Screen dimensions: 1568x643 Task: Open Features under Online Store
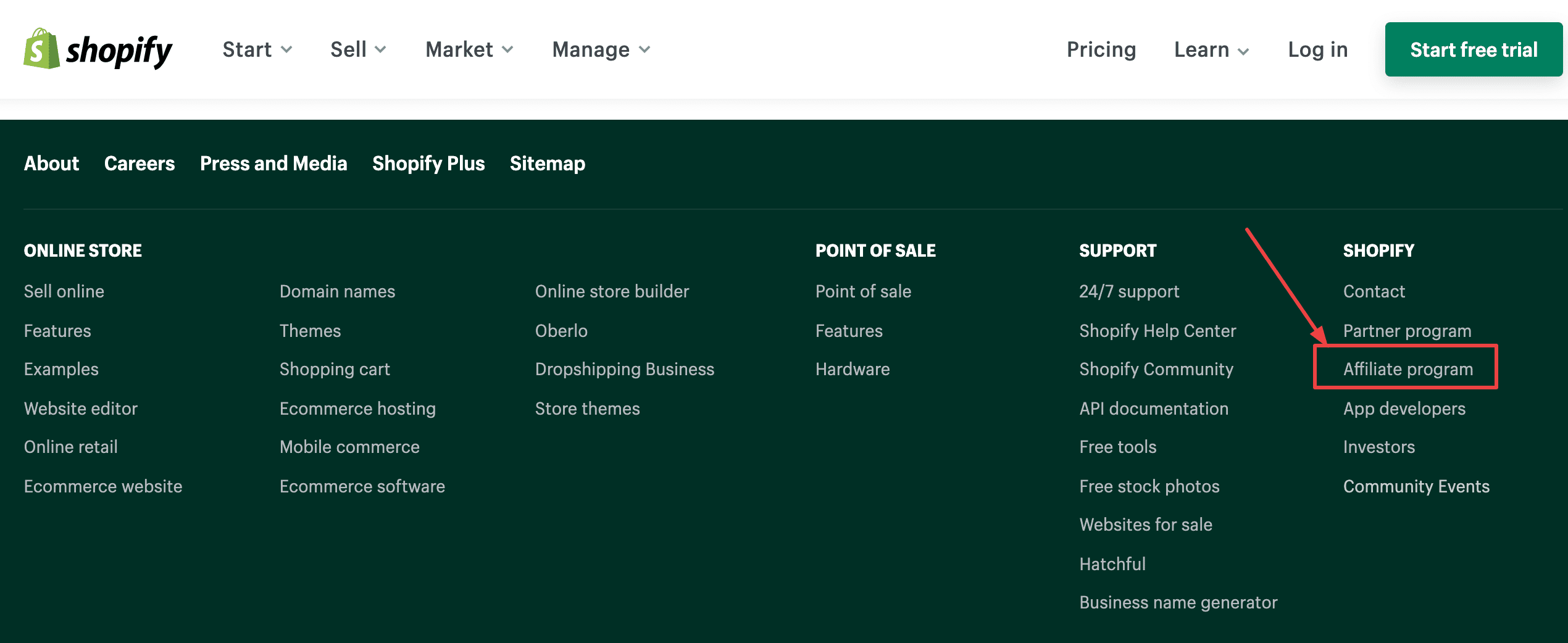pos(57,331)
